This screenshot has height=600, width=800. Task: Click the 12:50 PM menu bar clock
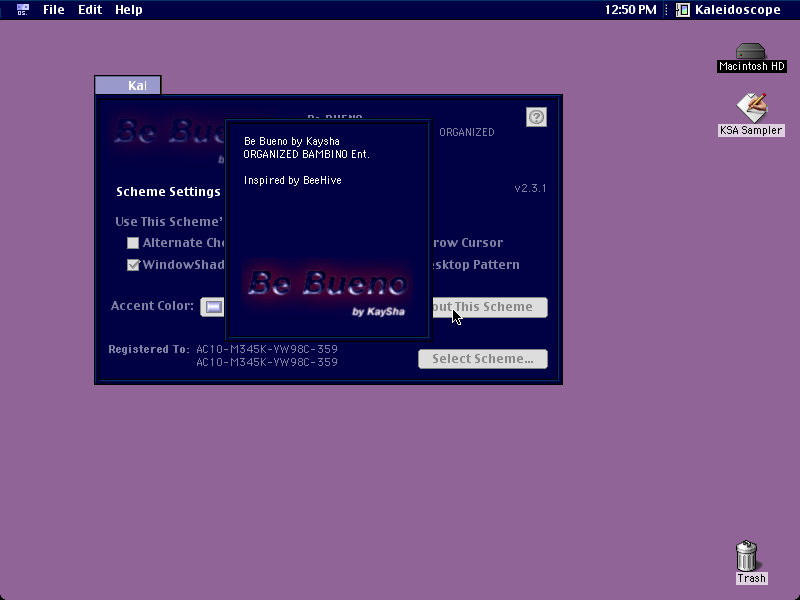(x=631, y=10)
